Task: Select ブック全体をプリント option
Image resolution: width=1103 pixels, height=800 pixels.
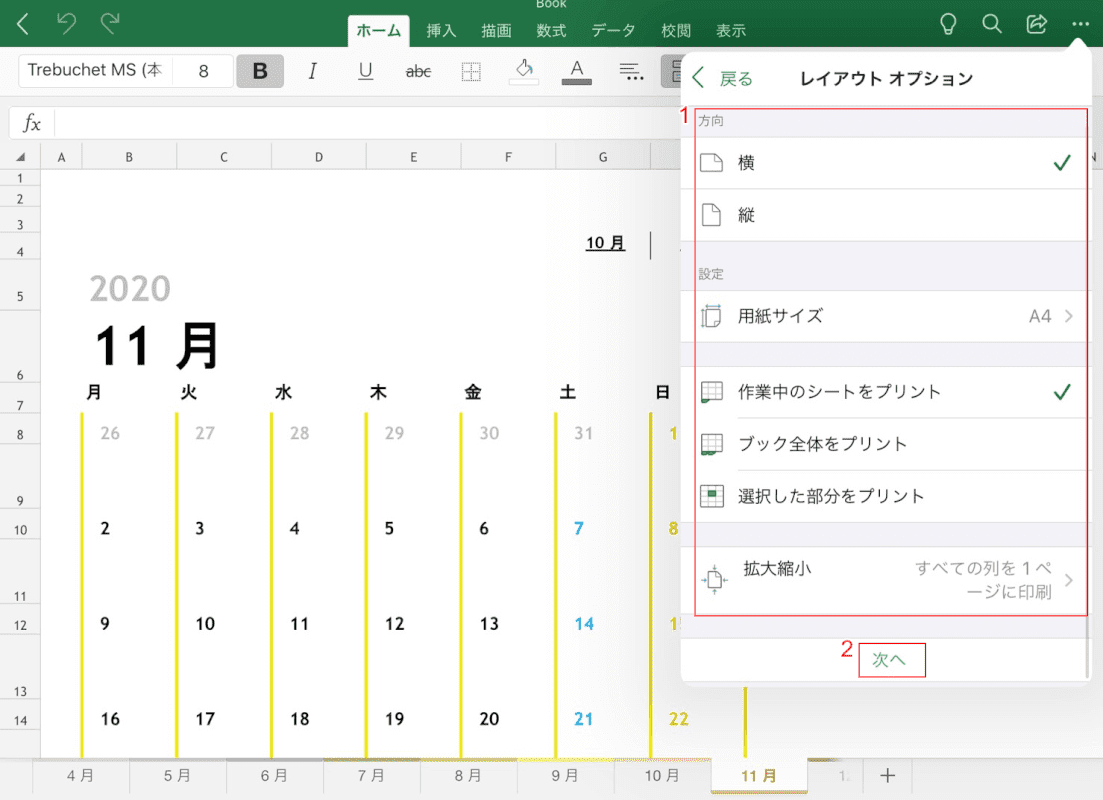Action: coord(887,444)
